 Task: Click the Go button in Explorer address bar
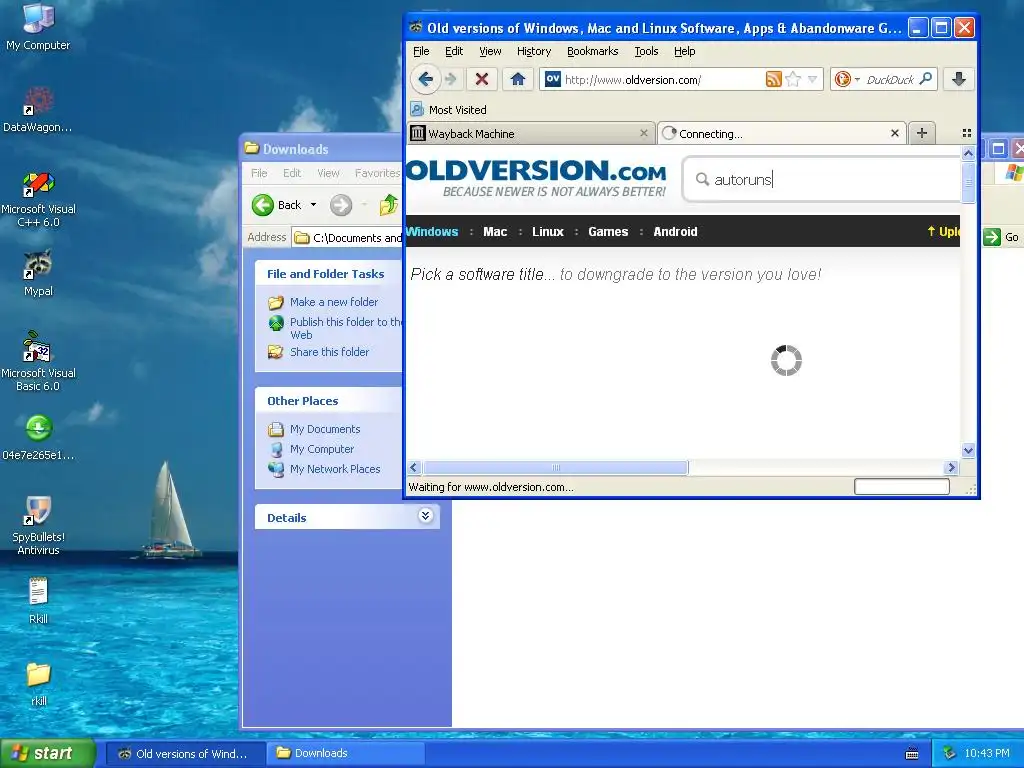point(1001,237)
